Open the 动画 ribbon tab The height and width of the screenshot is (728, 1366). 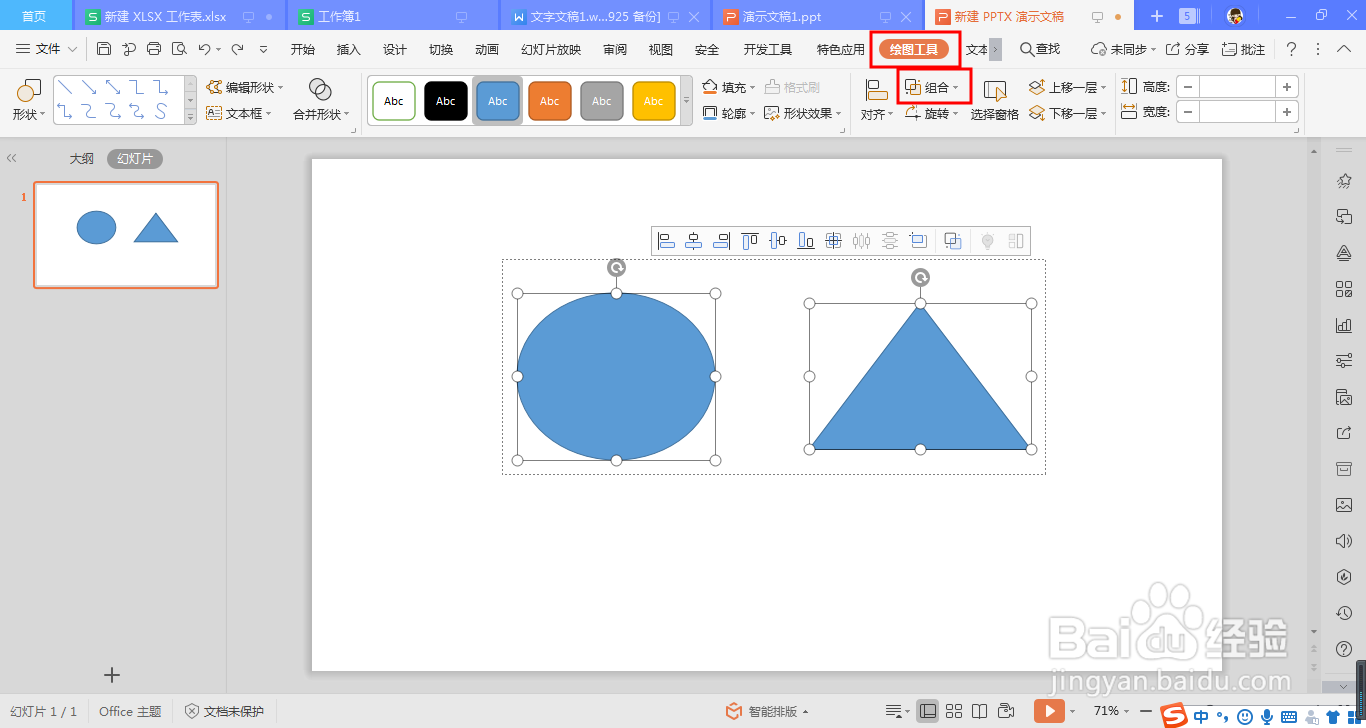[x=487, y=49]
